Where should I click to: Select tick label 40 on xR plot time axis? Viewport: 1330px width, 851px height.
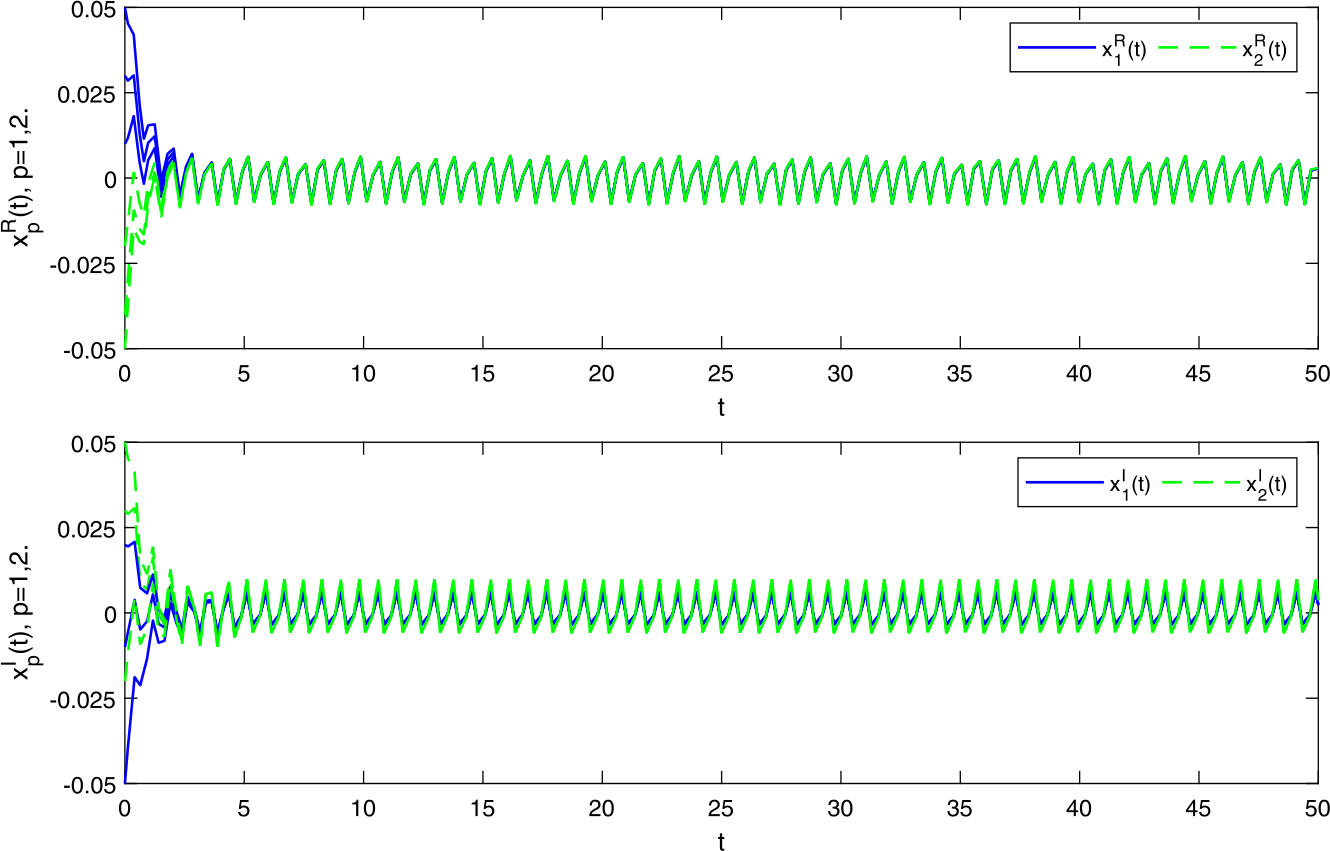(x=1080, y=372)
